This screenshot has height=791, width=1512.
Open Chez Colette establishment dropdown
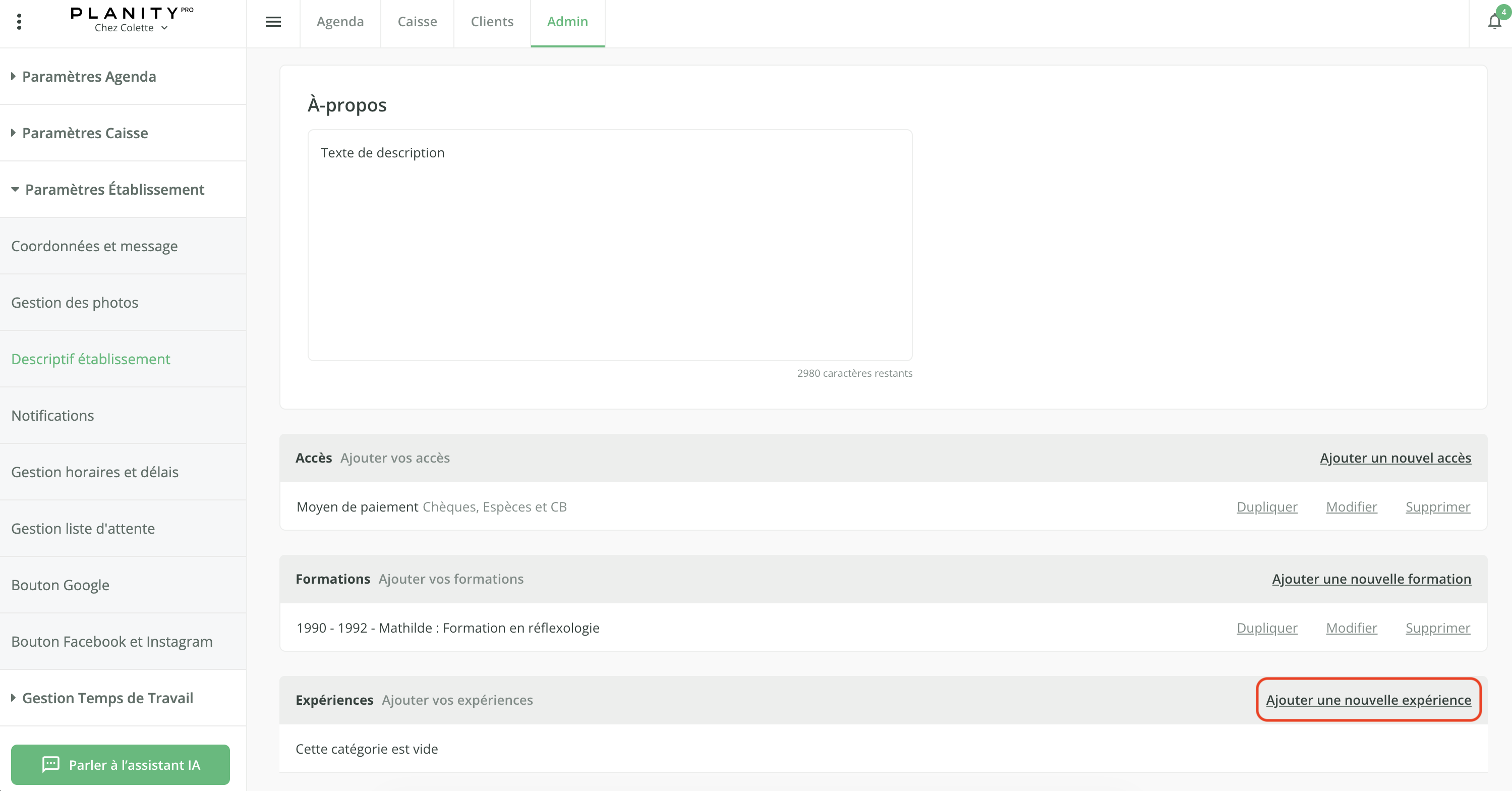click(x=131, y=28)
